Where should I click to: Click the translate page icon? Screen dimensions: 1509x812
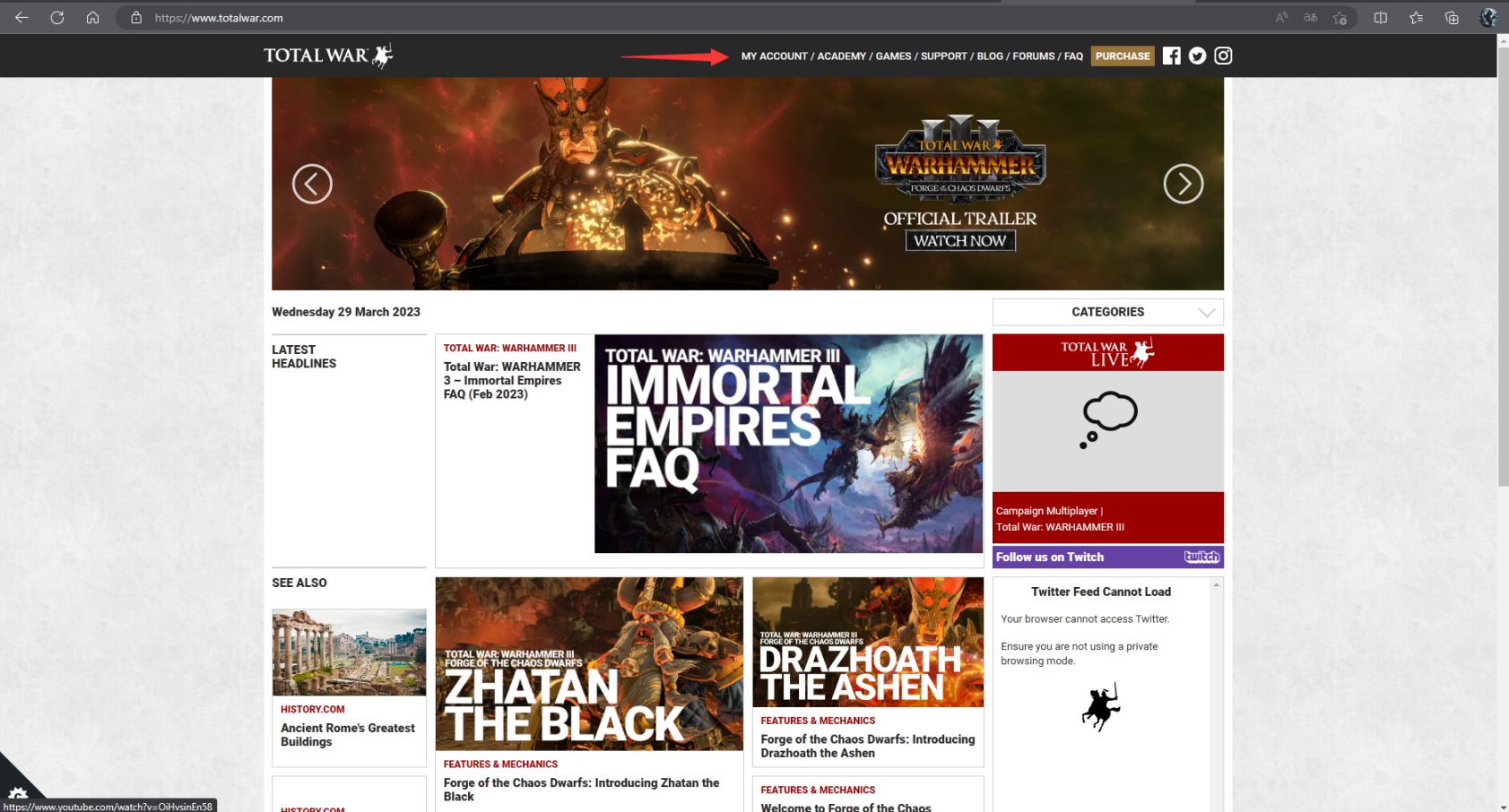coord(1310,18)
